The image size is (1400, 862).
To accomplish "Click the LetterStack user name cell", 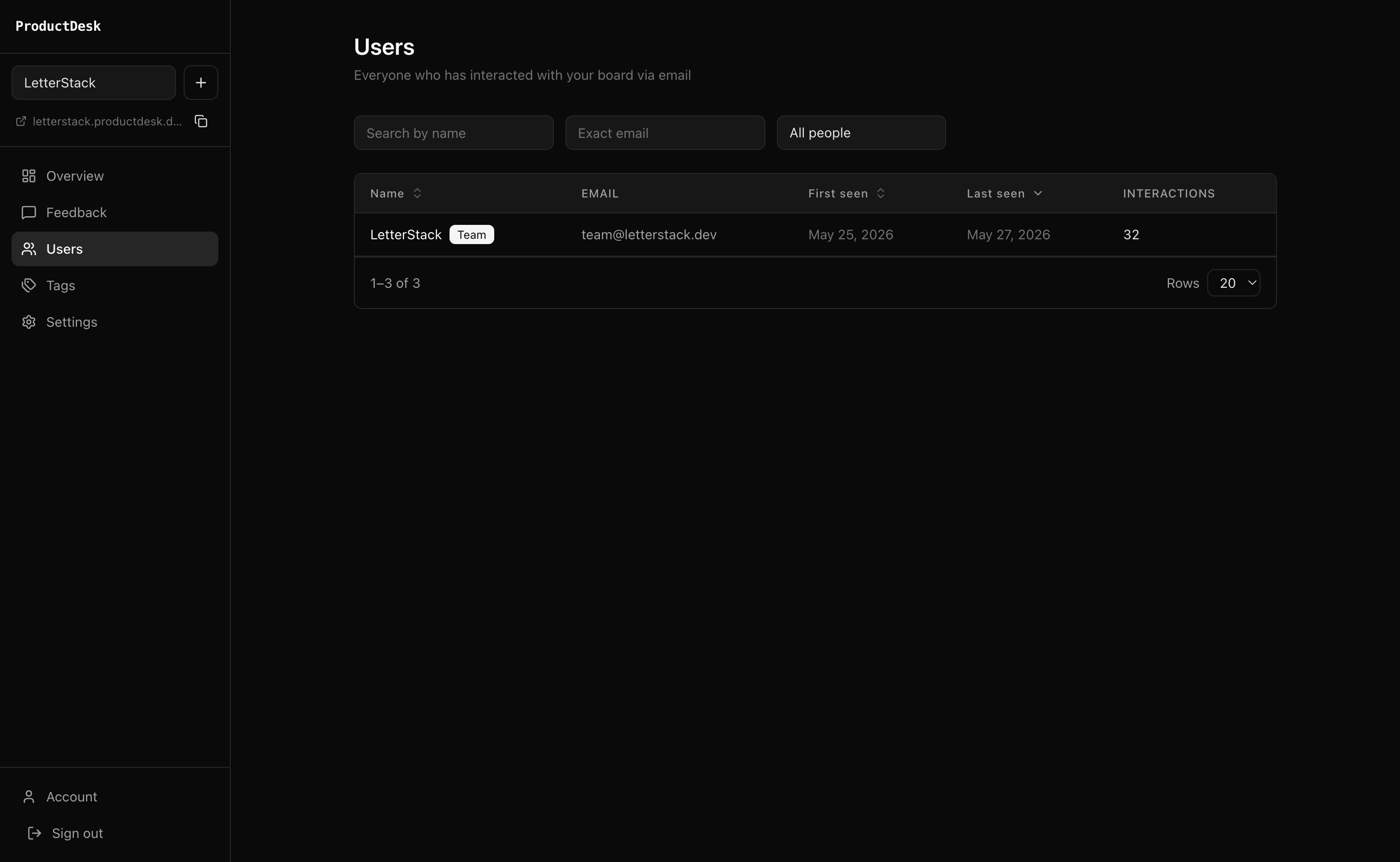I will pos(405,235).
